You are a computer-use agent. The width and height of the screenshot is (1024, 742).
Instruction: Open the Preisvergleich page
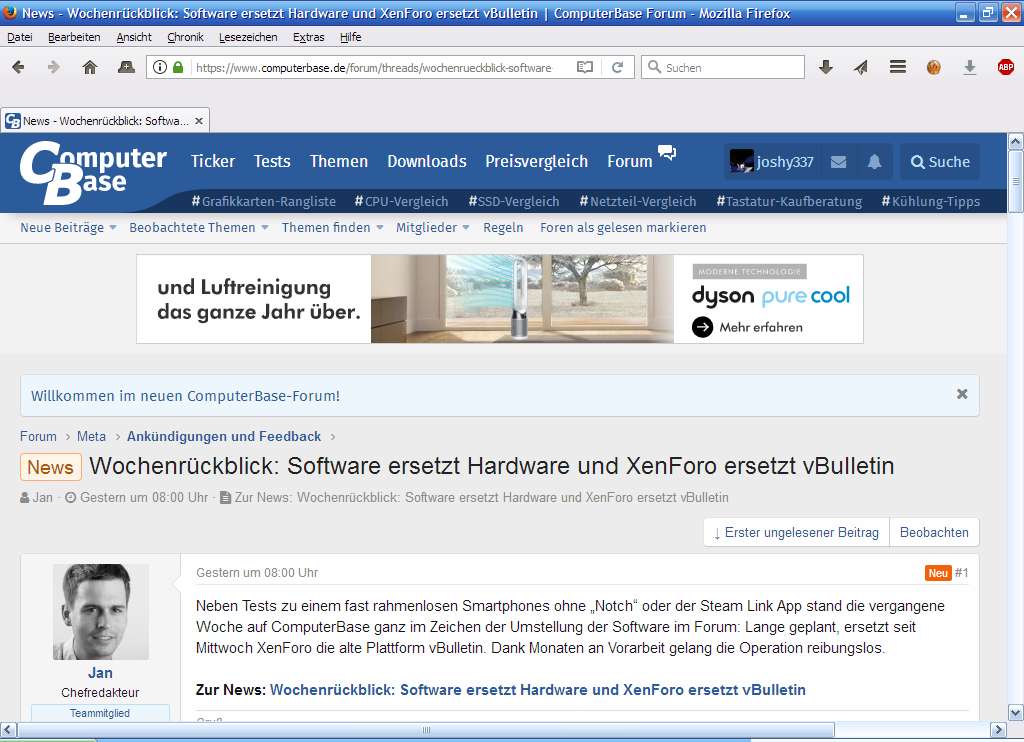coord(537,161)
